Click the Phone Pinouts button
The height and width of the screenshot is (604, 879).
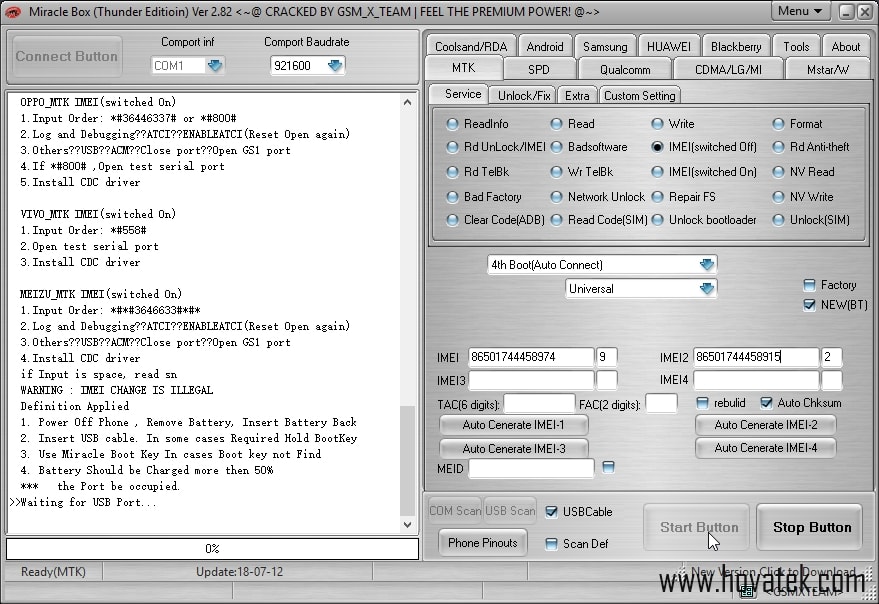(x=483, y=543)
